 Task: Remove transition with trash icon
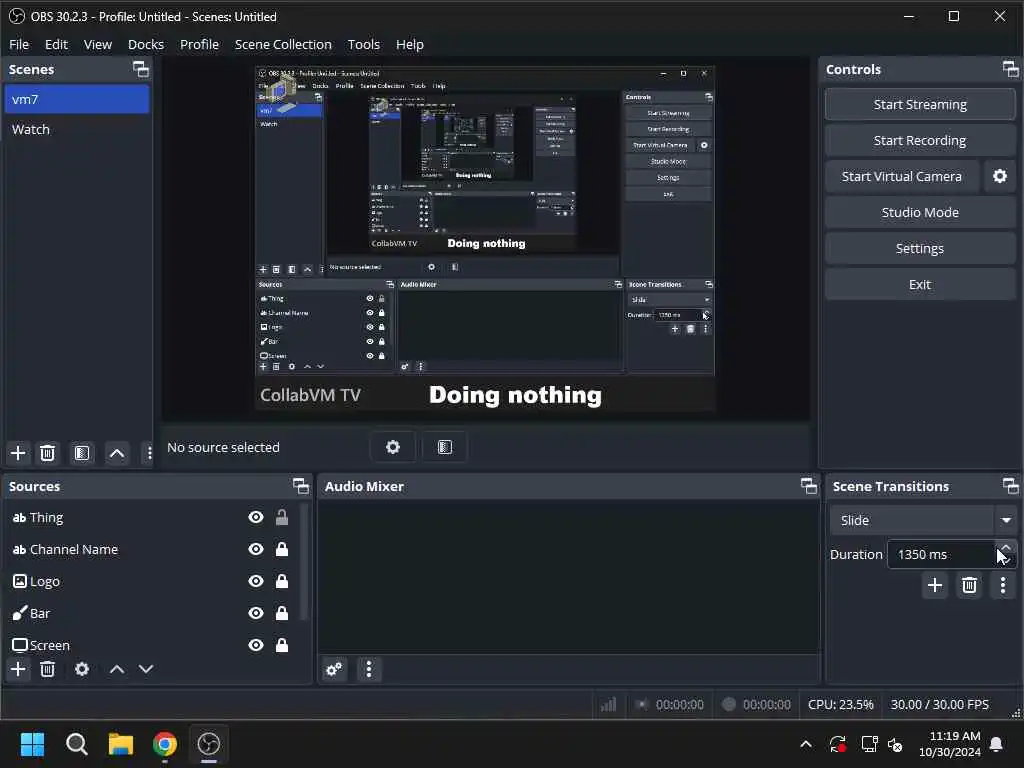click(969, 585)
